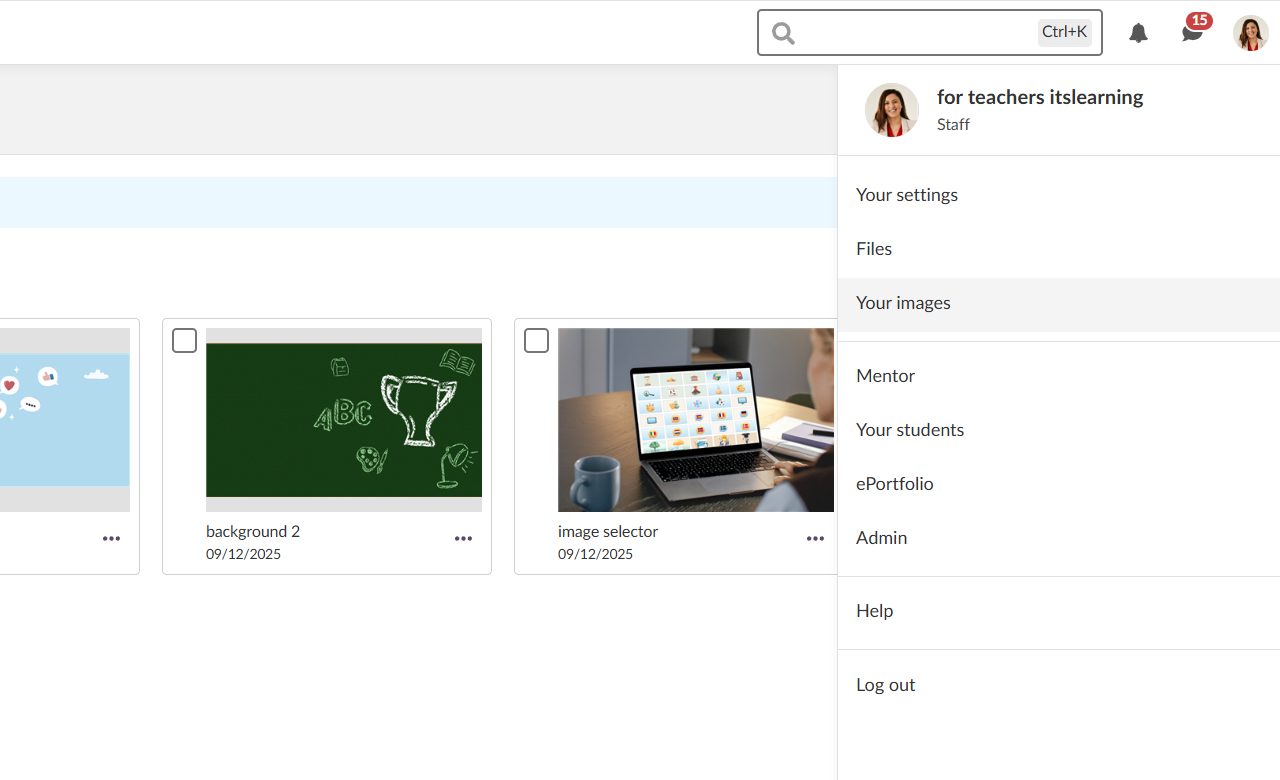This screenshot has height=780, width=1280.
Task: Open the Admin section
Action: [x=881, y=538]
